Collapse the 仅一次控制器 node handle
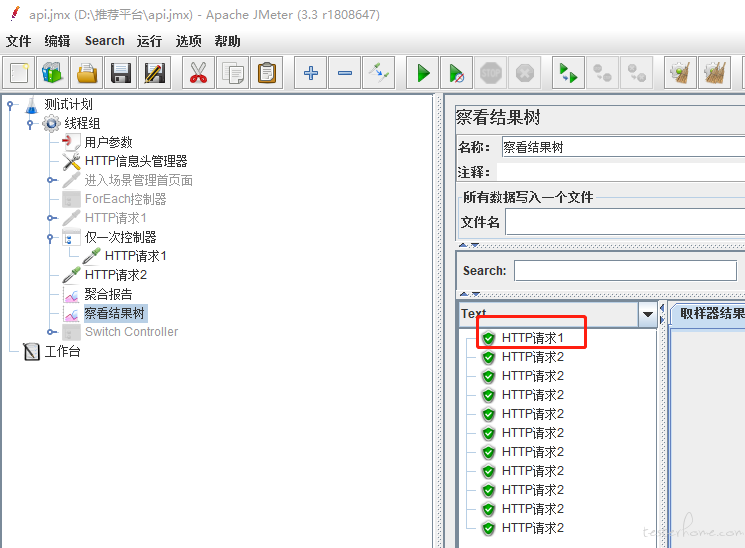Viewport: 745px width, 548px height. (50, 237)
